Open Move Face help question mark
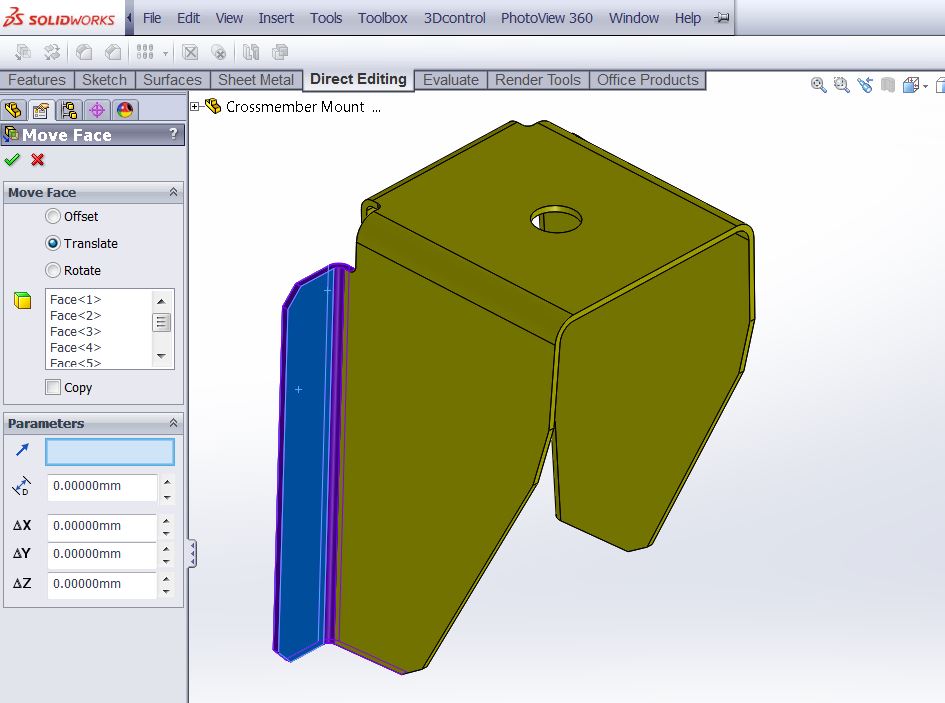Screen dimensions: 945x703 tap(174, 134)
